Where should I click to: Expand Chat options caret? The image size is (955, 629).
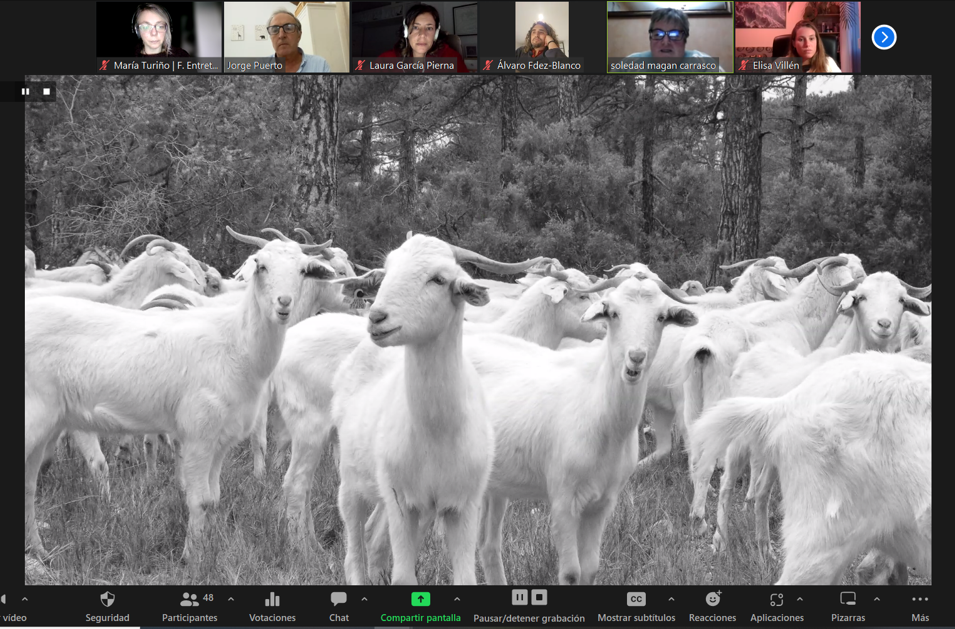point(364,600)
